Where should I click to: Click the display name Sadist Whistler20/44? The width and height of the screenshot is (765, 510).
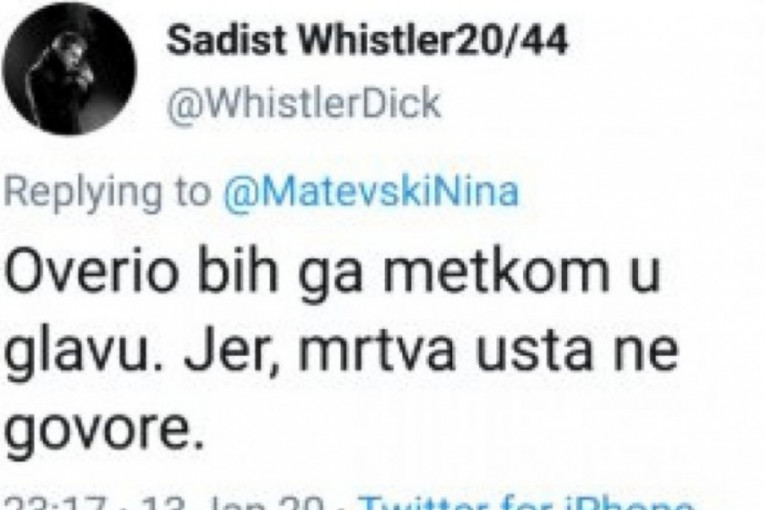[367, 40]
